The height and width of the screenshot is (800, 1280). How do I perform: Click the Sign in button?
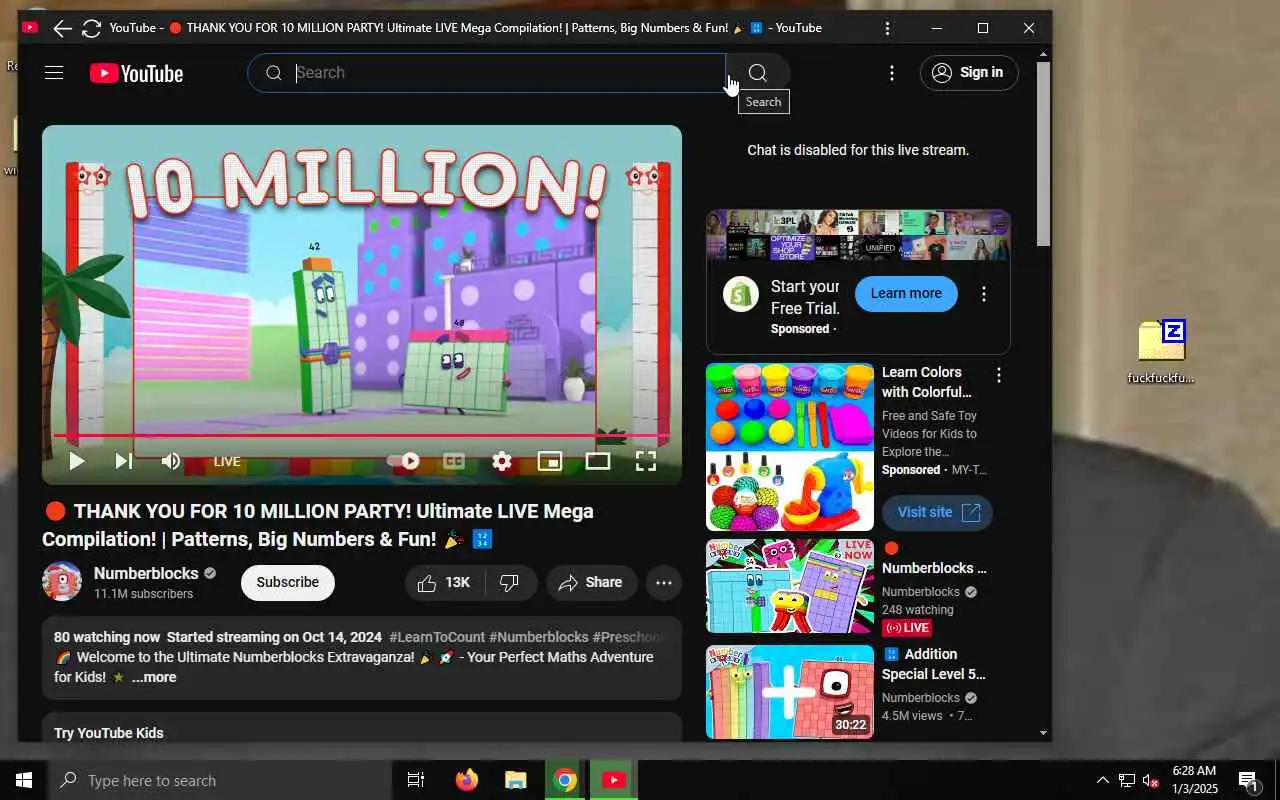click(x=969, y=73)
